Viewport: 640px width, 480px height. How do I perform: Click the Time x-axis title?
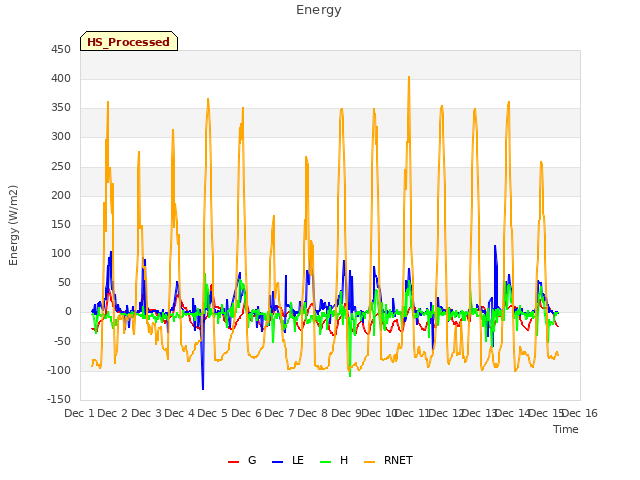click(x=565, y=429)
